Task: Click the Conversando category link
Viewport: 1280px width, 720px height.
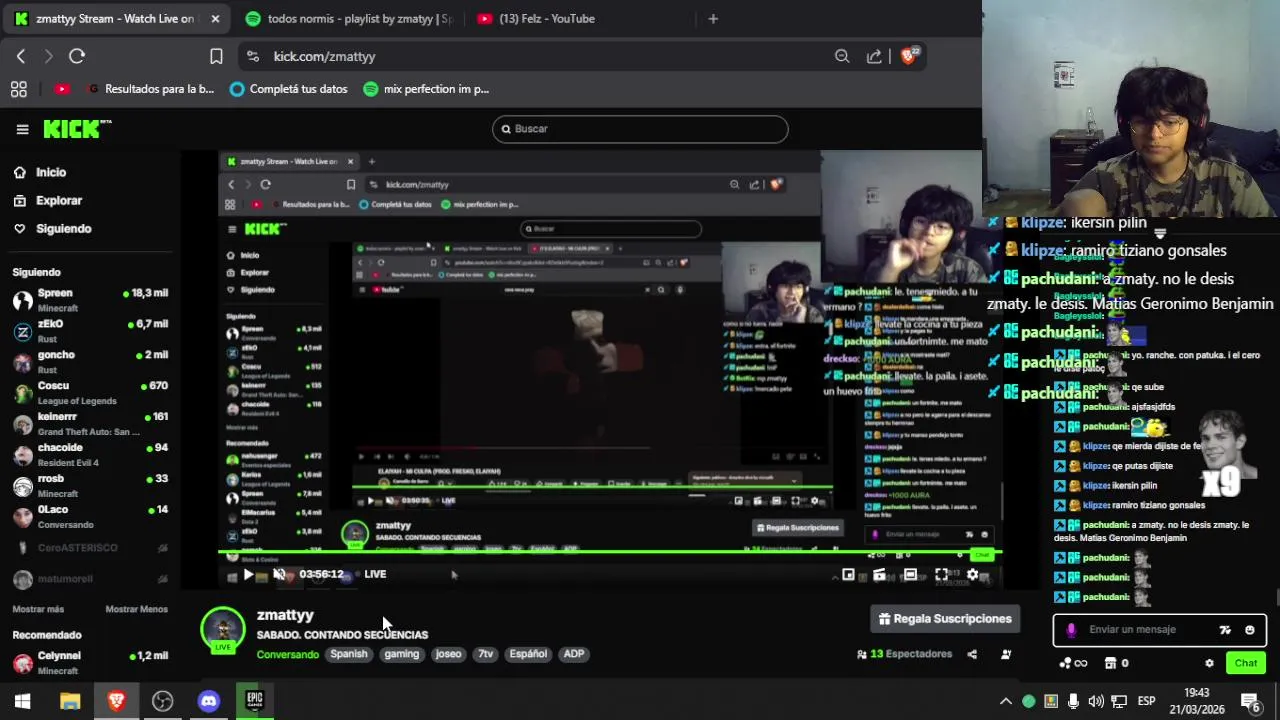Action: [x=287, y=655]
